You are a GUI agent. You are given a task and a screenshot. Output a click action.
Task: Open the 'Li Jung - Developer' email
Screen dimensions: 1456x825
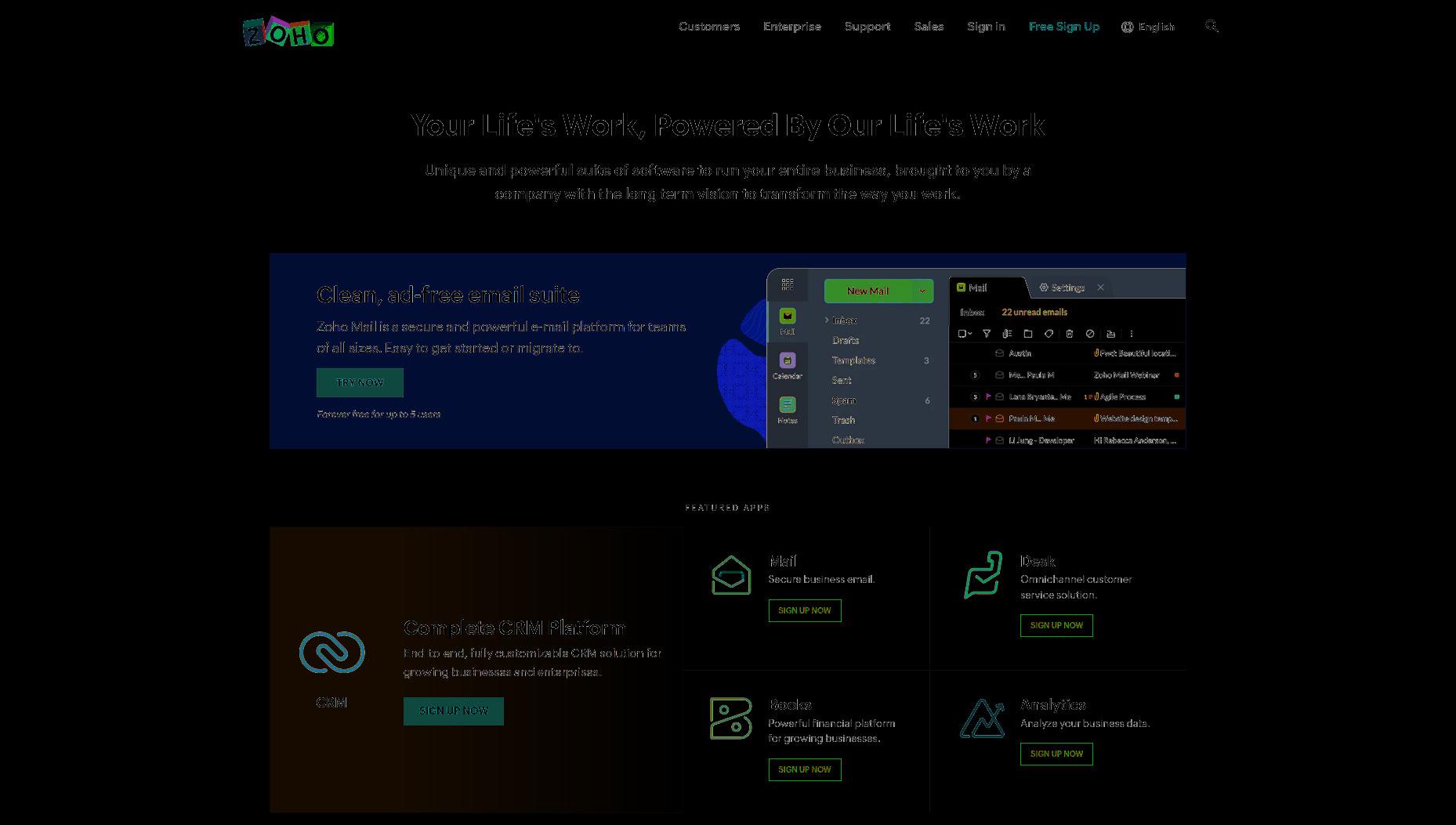point(1067,440)
